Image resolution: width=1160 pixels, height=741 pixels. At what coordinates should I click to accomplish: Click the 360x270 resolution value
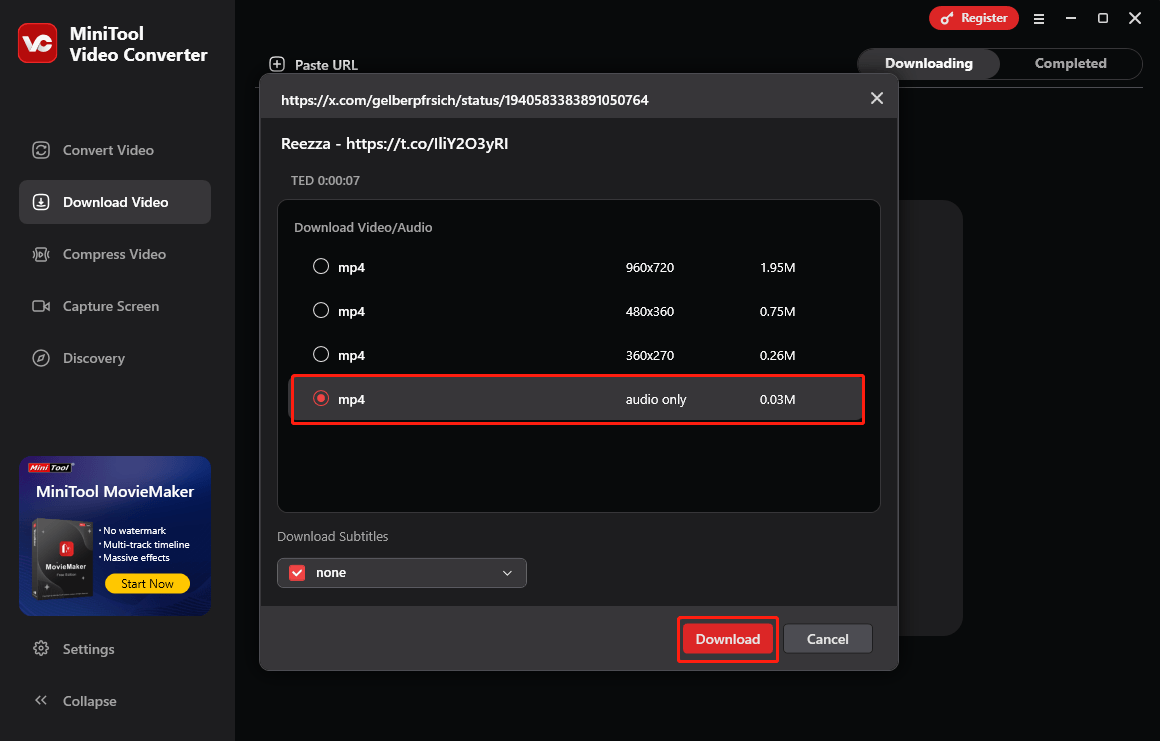tap(650, 356)
